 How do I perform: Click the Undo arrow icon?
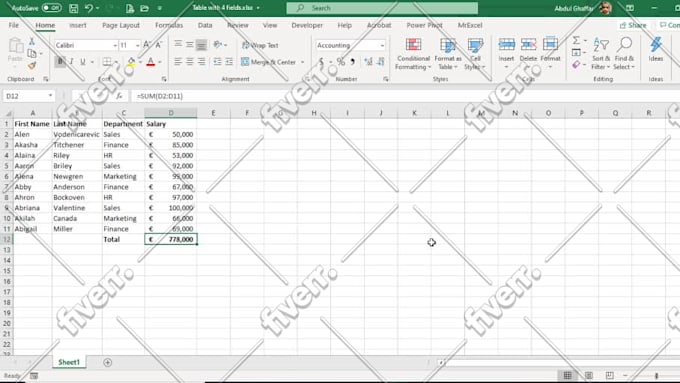(x=89, y=8)
